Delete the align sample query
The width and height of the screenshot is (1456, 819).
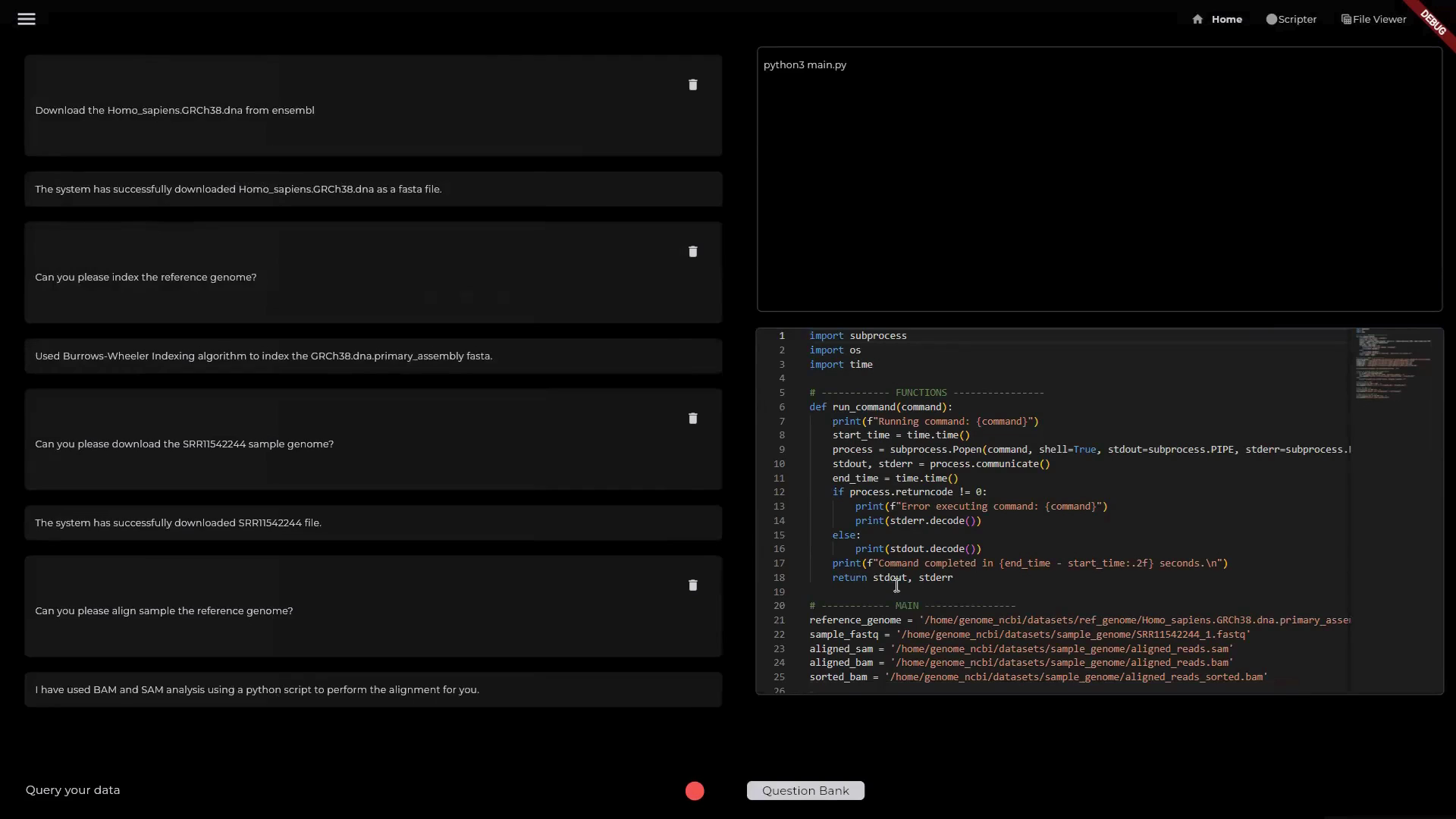pos(692,585)
